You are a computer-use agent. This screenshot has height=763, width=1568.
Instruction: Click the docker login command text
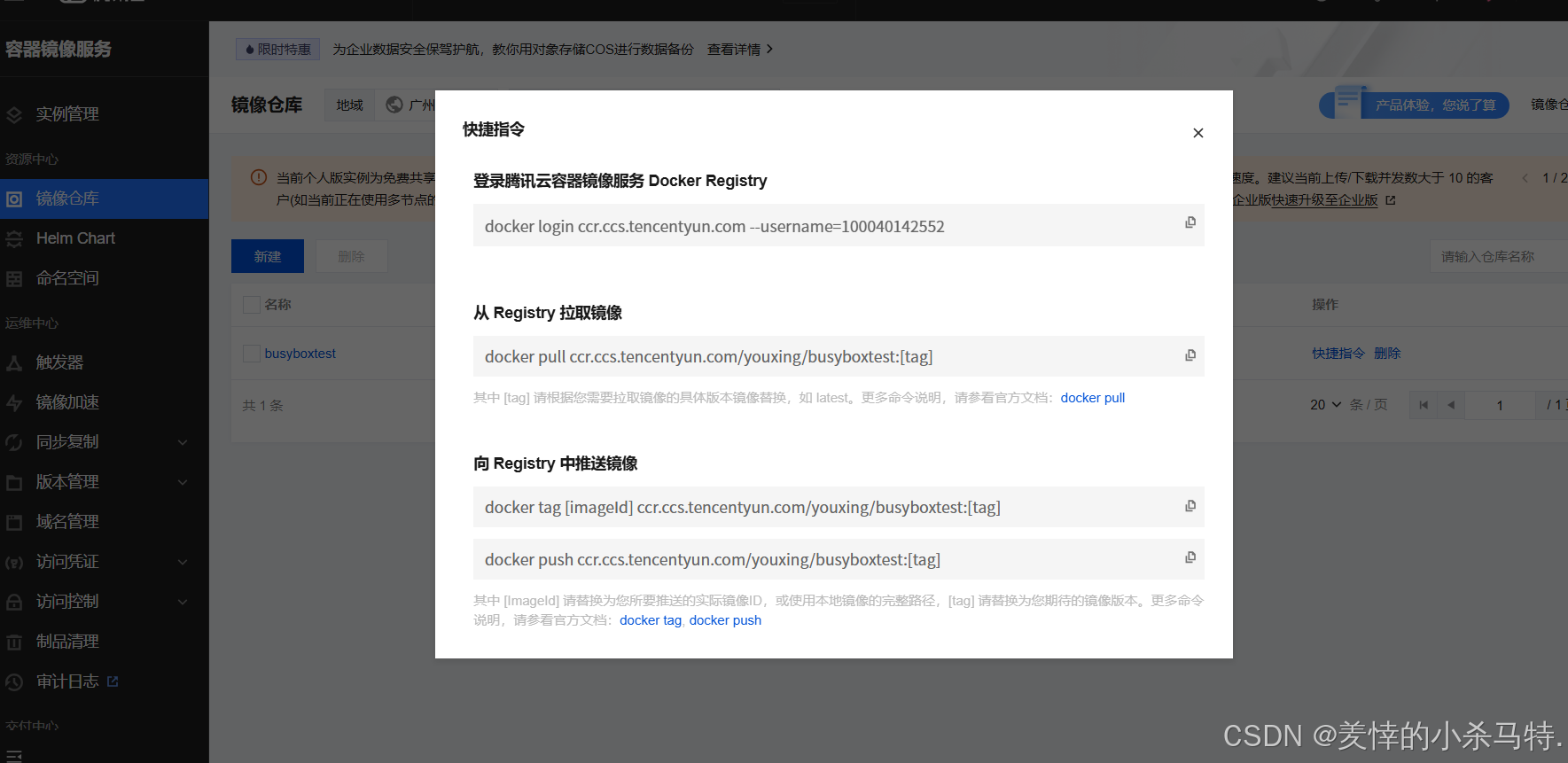[714, 227]
